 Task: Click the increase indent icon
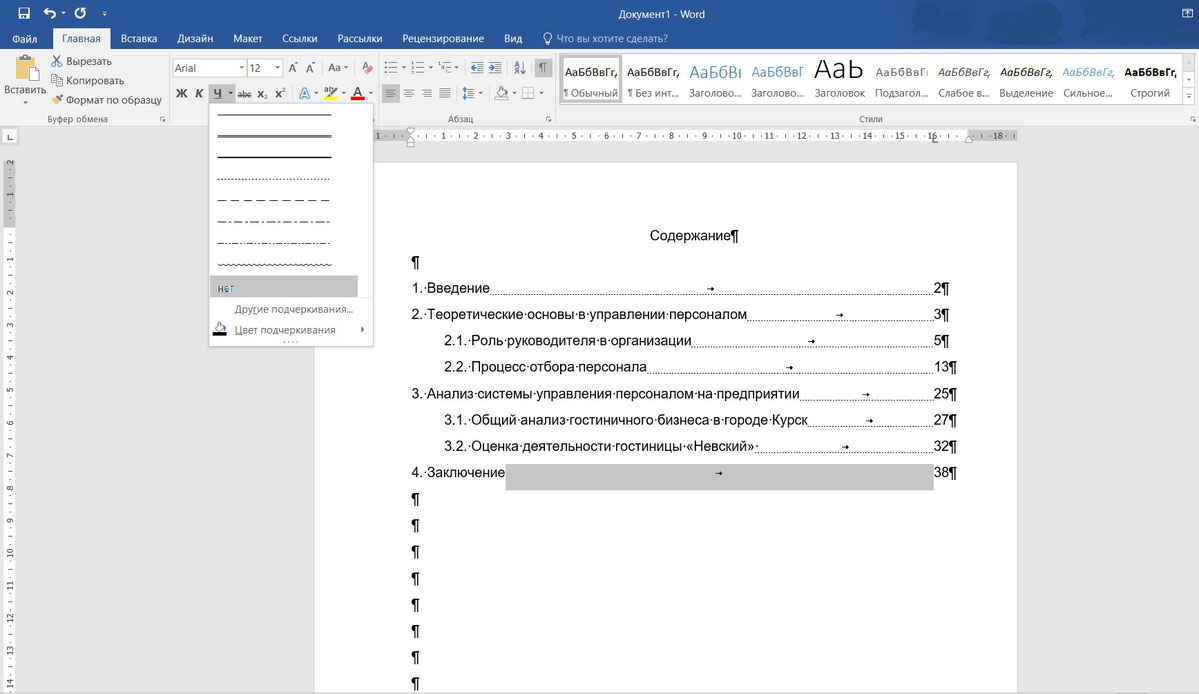pos(494,68)
